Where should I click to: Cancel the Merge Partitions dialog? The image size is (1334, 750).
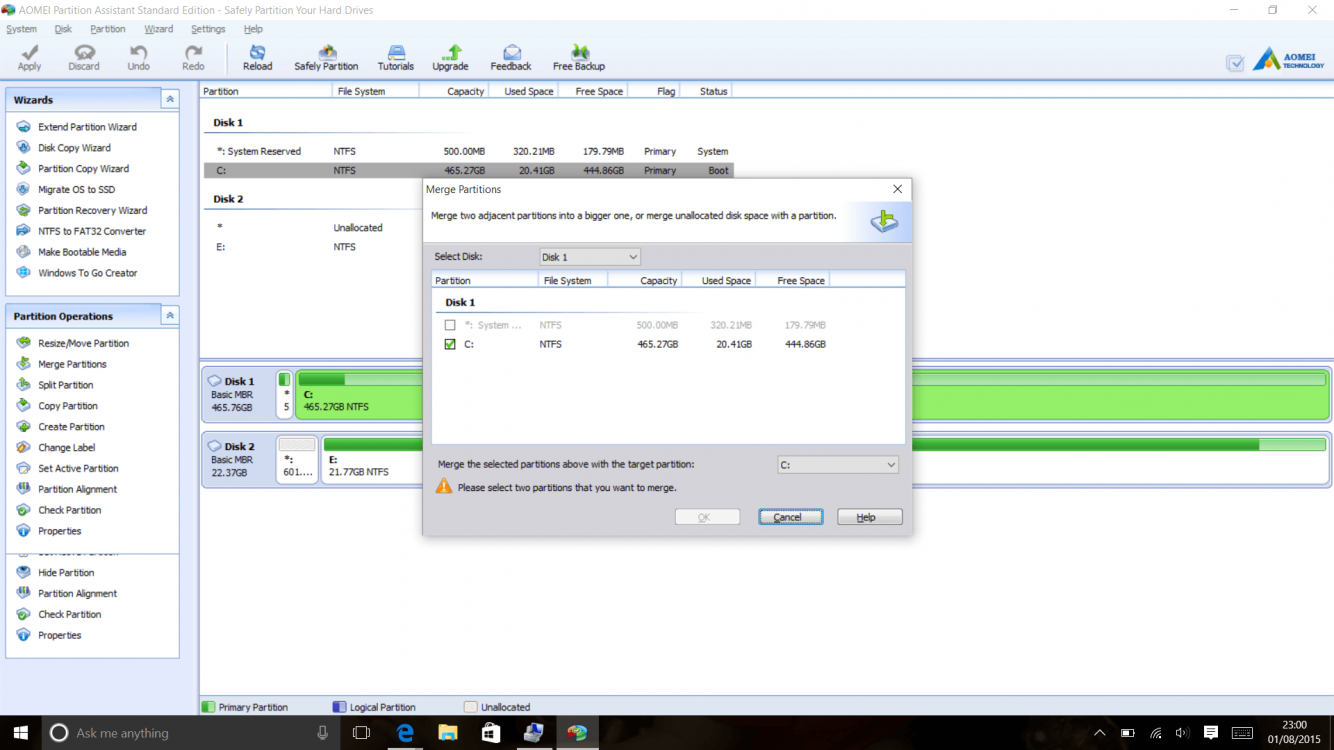(790, 516)
